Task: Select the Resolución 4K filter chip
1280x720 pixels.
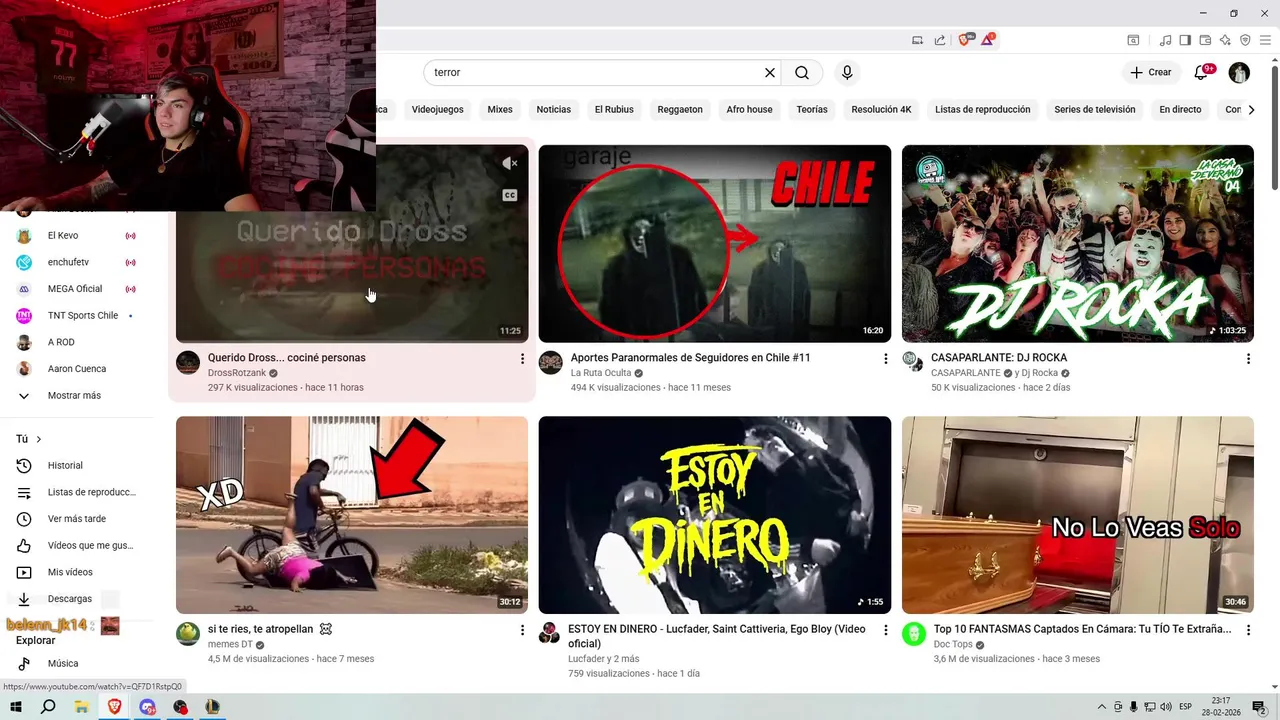Action: 882,110
